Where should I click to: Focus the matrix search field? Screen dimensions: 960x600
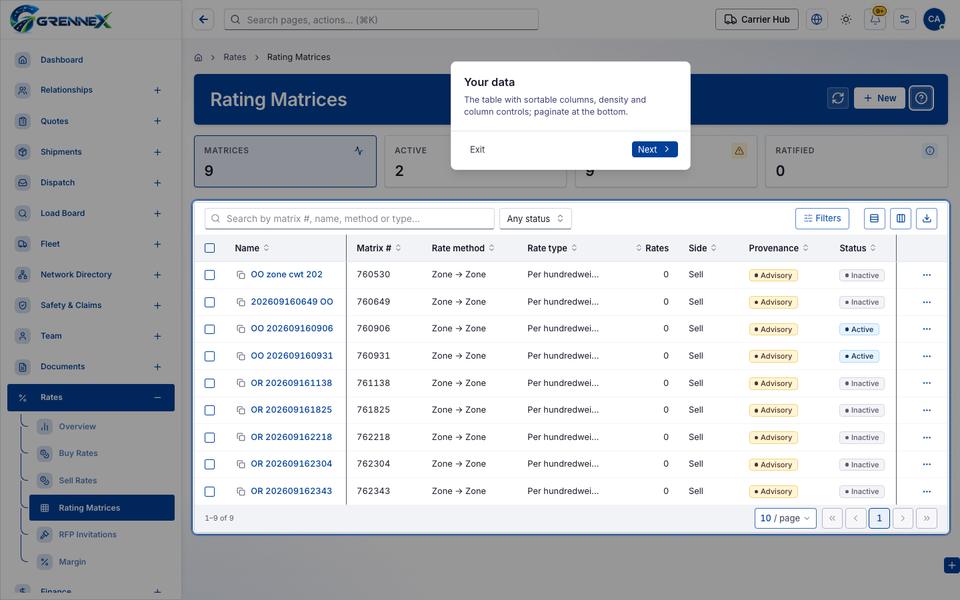click(x=350, y=219)
